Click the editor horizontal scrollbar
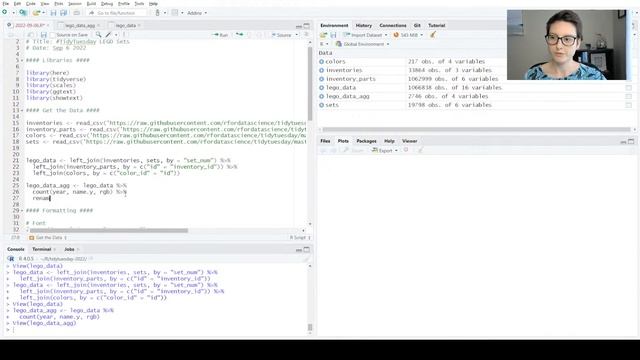 click(x=109, y=231)
